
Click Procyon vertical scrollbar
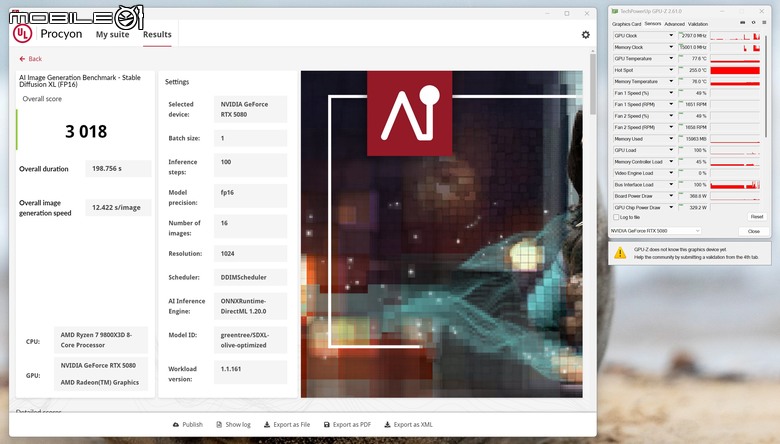592,84
